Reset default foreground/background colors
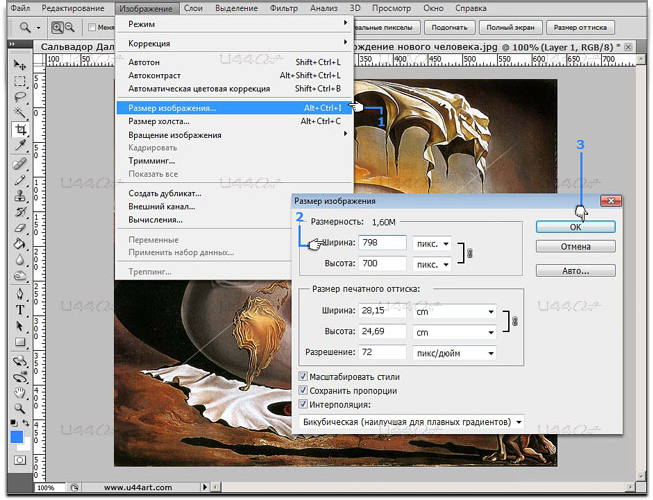The image size is (653, 500). tap(14, 423)
